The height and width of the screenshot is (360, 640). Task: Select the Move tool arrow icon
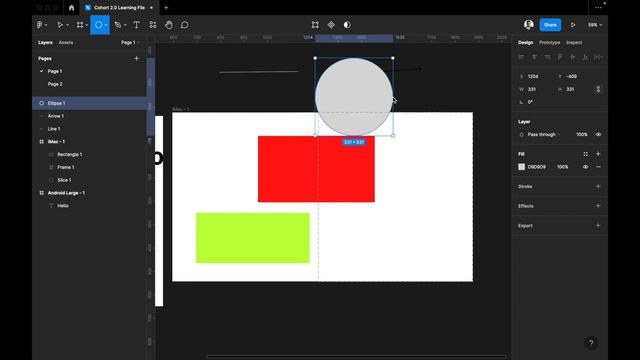click(60, 25)
